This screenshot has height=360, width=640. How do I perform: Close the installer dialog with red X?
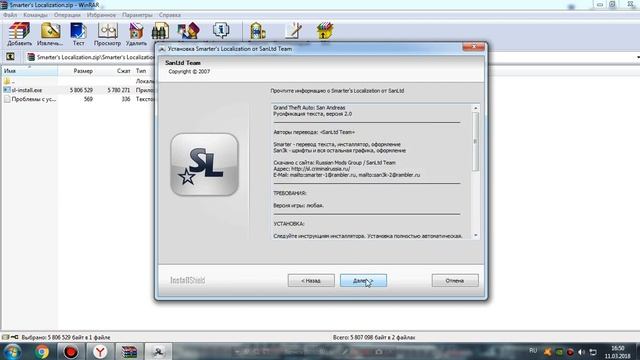point(473,47)
